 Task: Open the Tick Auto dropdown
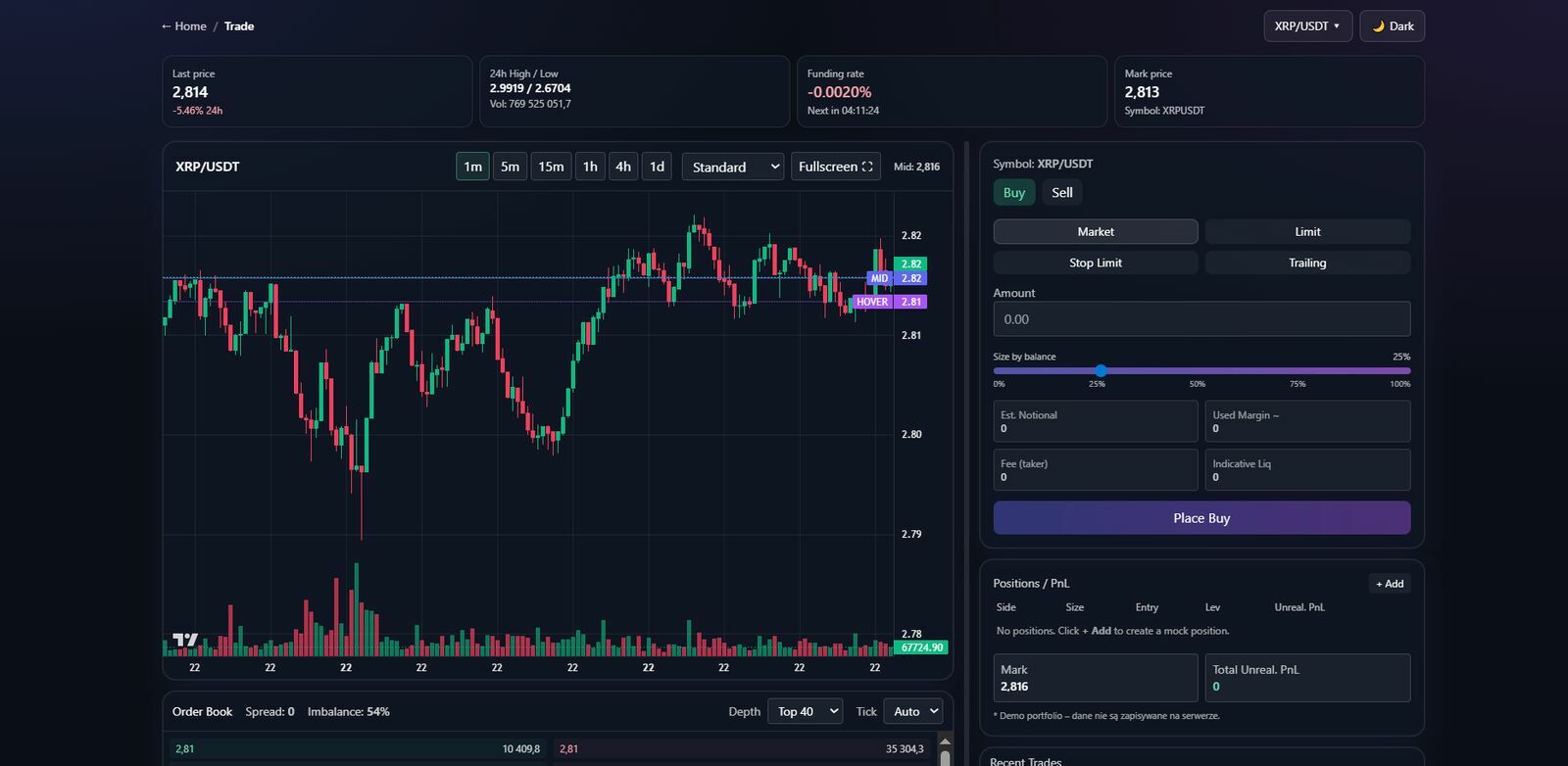[913, 711]
